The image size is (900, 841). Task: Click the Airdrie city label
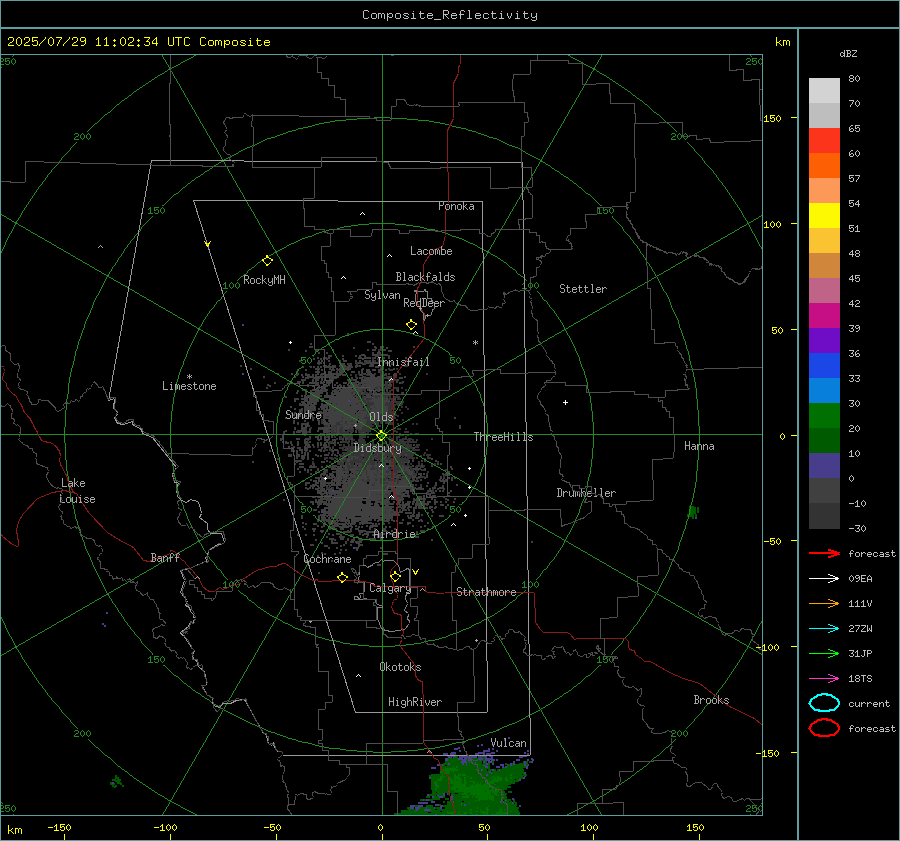pos(394,534)
